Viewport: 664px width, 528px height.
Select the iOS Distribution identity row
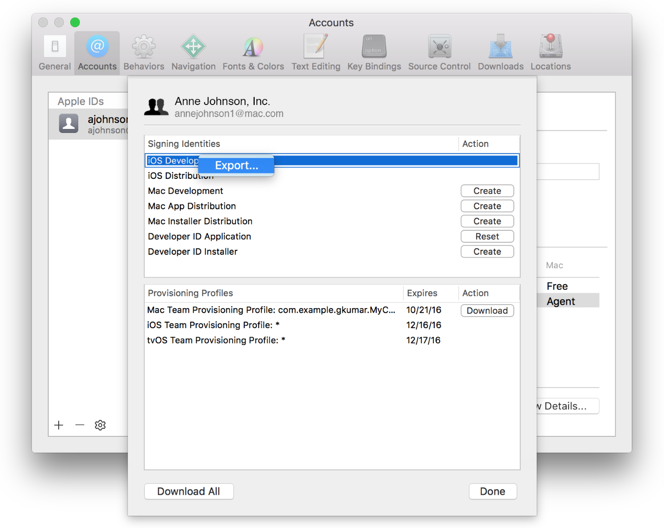click(332, 176)
